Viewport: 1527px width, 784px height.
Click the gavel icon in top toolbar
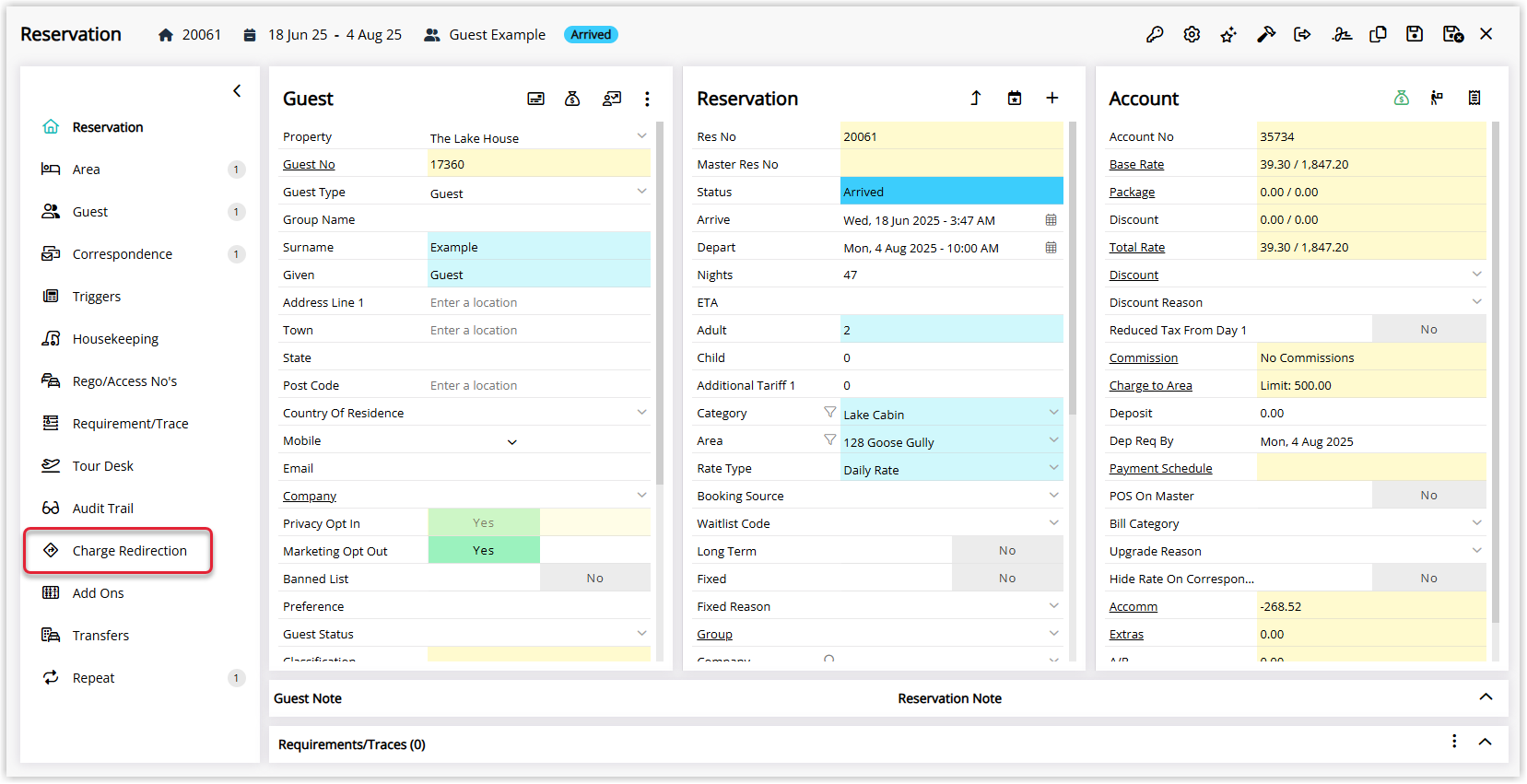pyautogui.click(x=1266, y=34)
